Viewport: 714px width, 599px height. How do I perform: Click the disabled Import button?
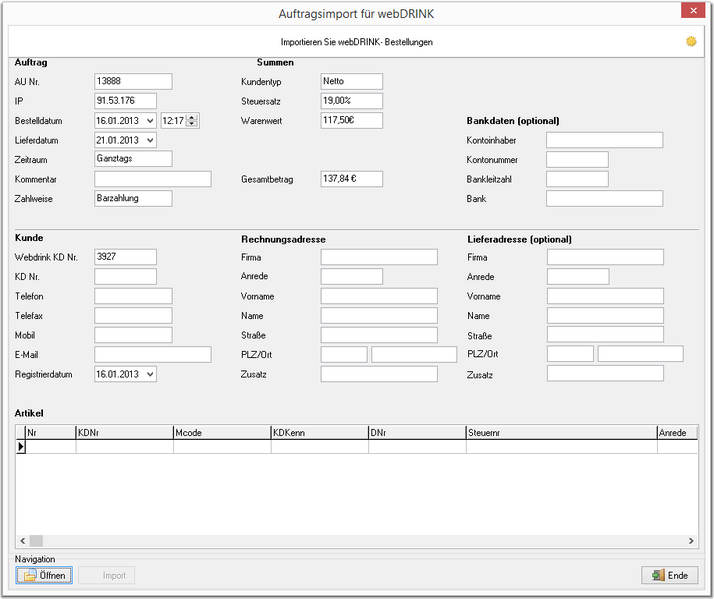tap(107, 575)
